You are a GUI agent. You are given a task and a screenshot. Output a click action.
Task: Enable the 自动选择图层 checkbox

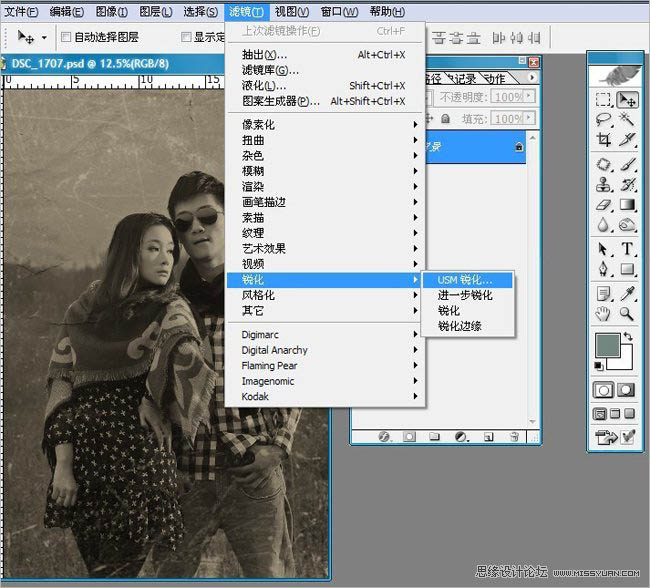[65, 37]
